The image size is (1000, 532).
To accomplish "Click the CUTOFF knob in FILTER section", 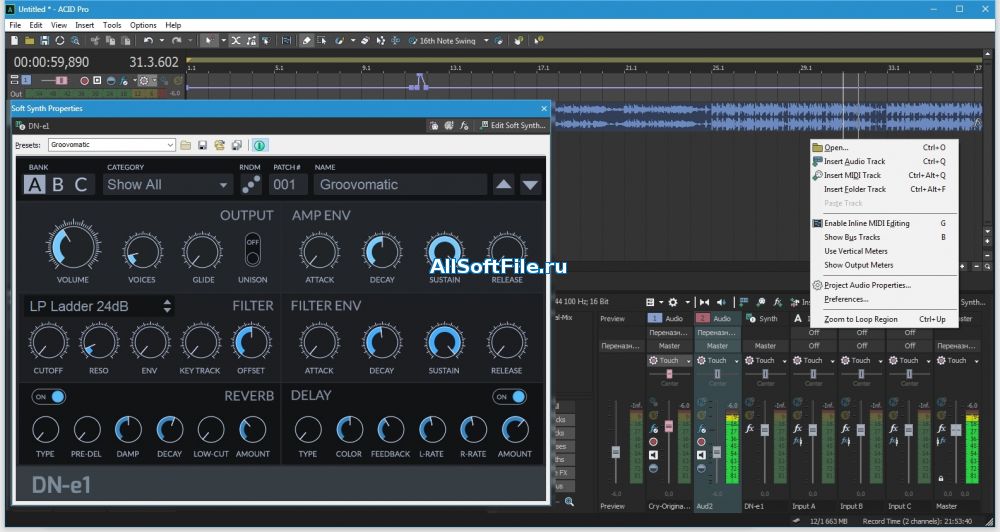I will [x=48, y=342].
